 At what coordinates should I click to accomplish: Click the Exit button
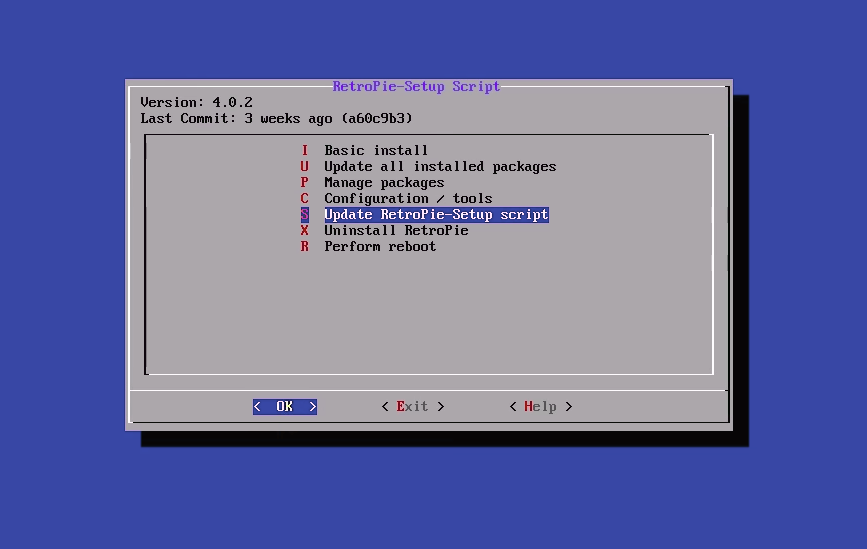(412, 407)
